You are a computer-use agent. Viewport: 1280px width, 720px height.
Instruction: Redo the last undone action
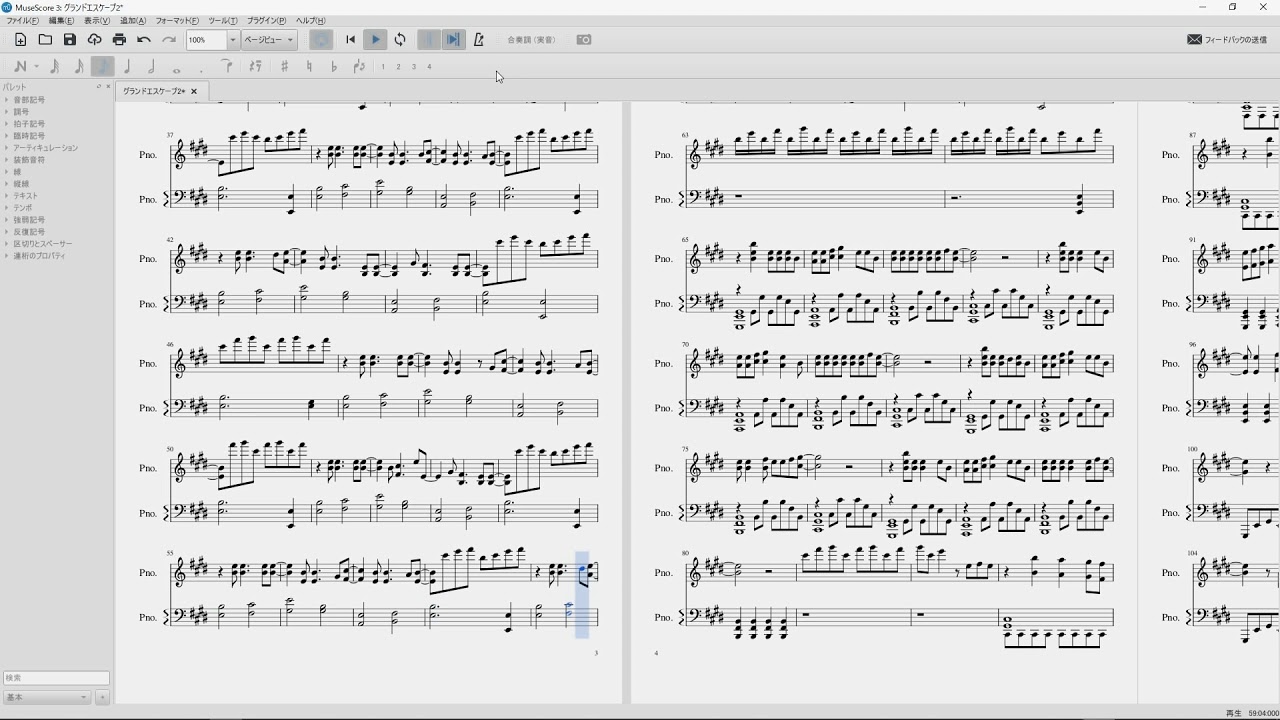coord(169,40)
